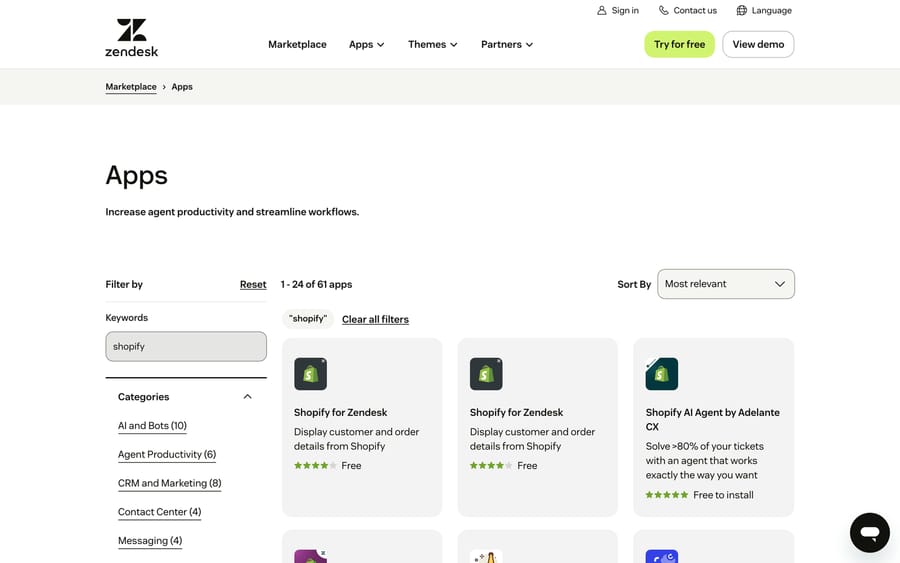
Task: Click the Try for free button
Action: tap(679, 44)
